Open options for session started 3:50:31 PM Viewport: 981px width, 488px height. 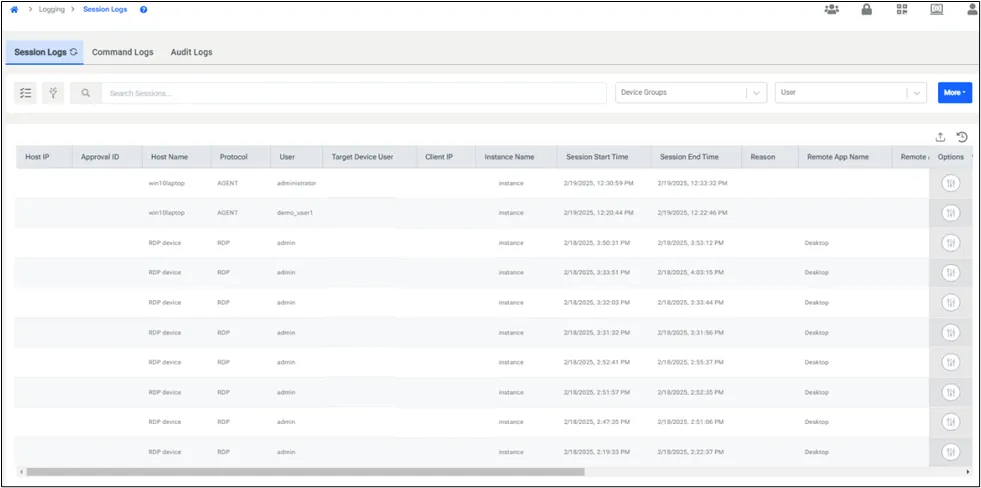click(x=950, y=243)
